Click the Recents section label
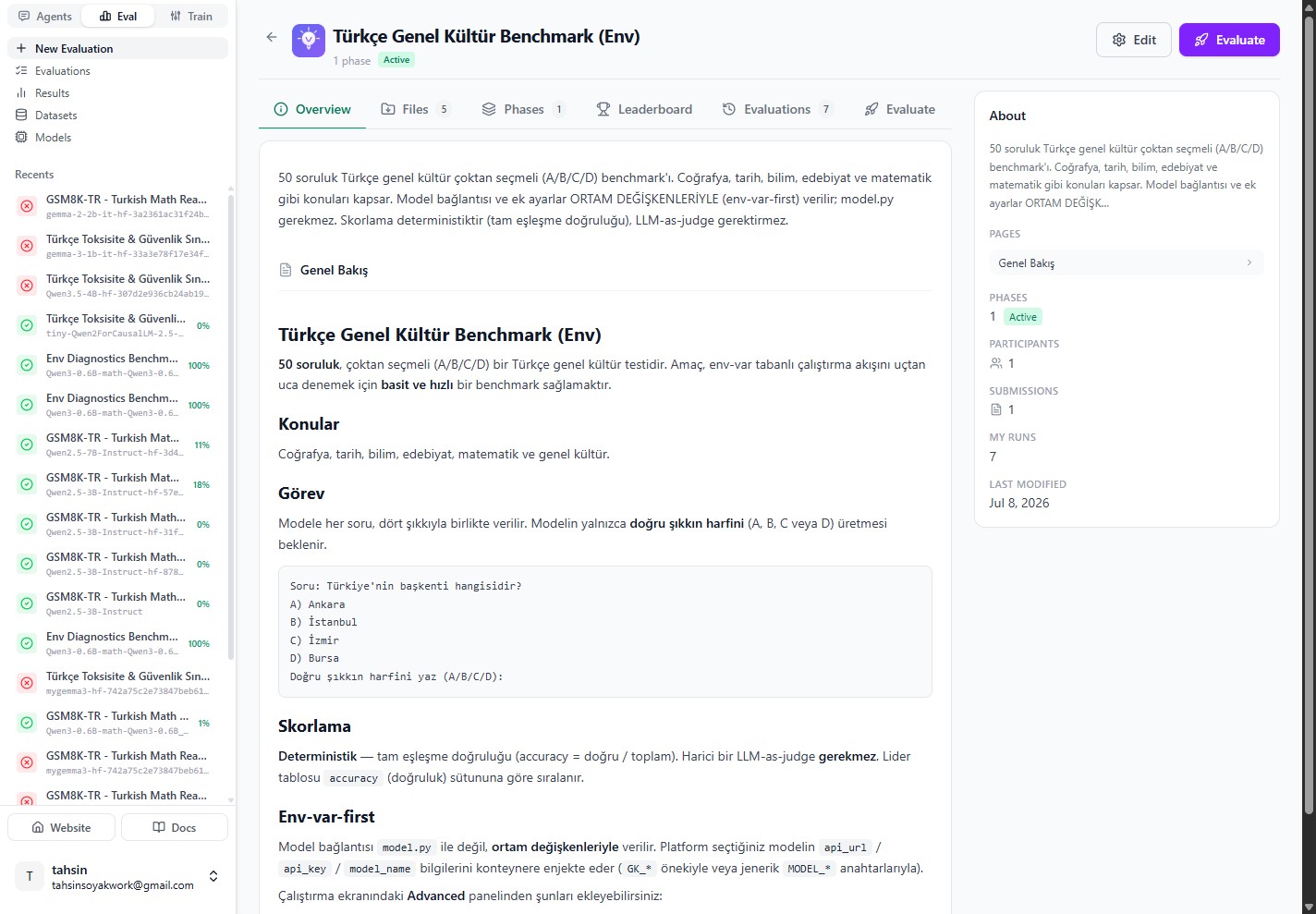 (34, 175)
